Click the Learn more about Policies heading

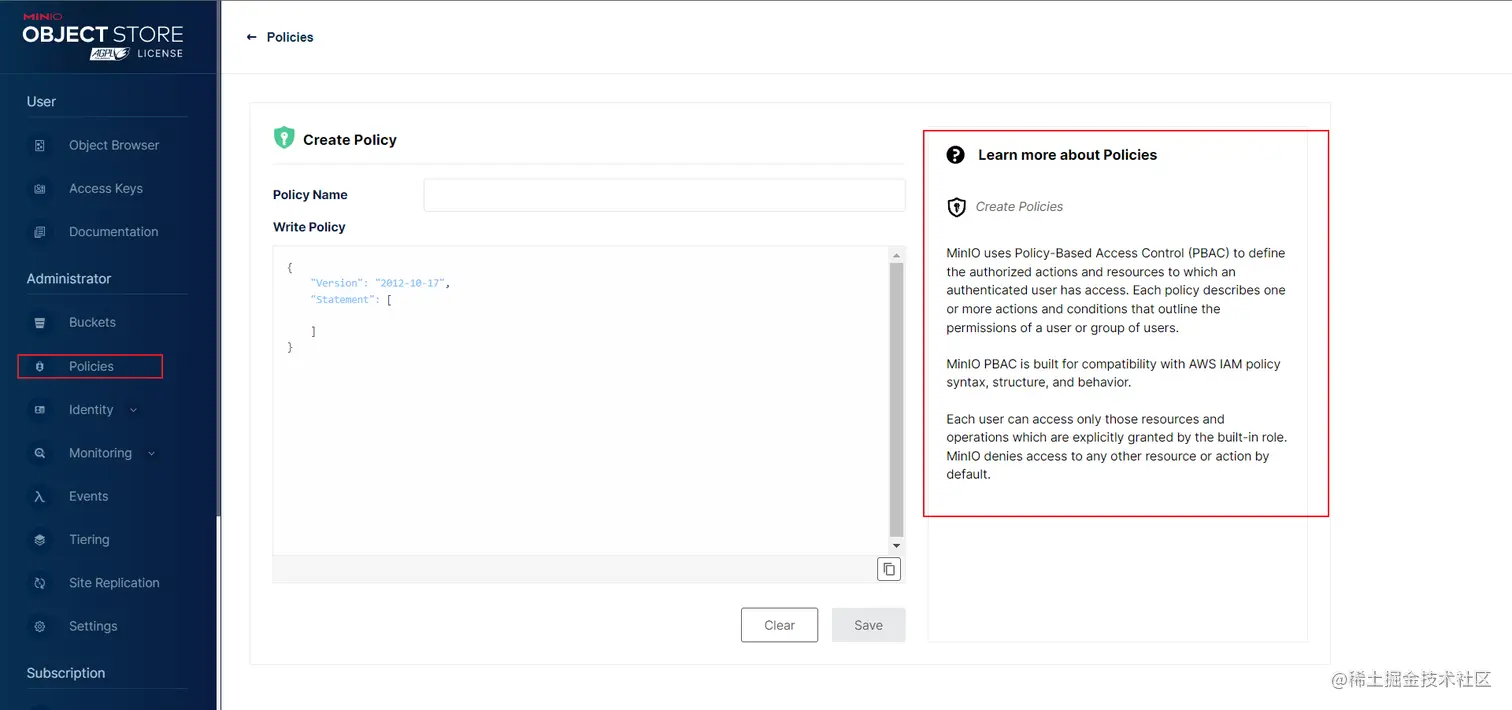click(1067, 155)
